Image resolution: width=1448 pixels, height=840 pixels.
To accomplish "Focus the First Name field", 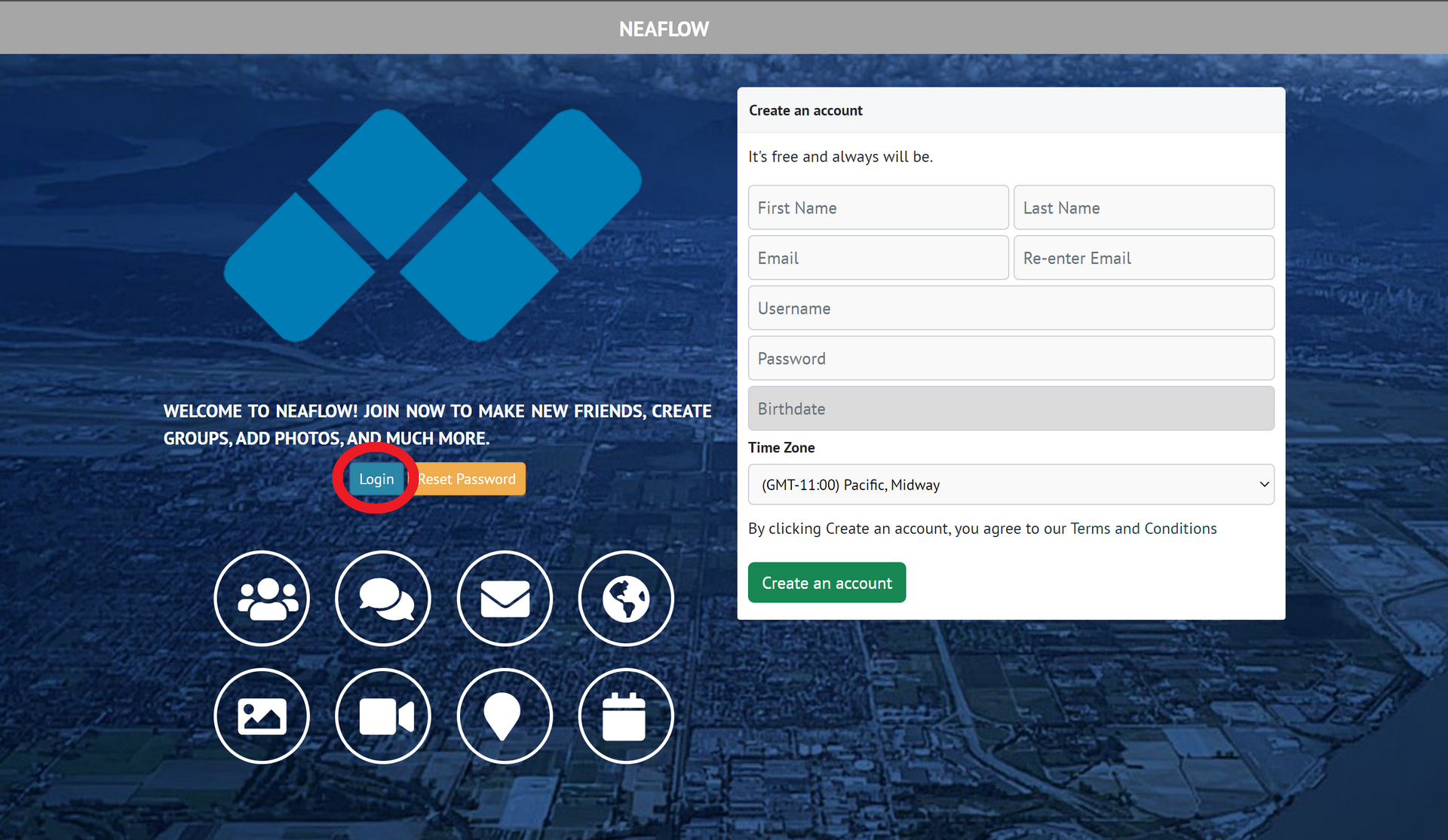I will point(878,208).
